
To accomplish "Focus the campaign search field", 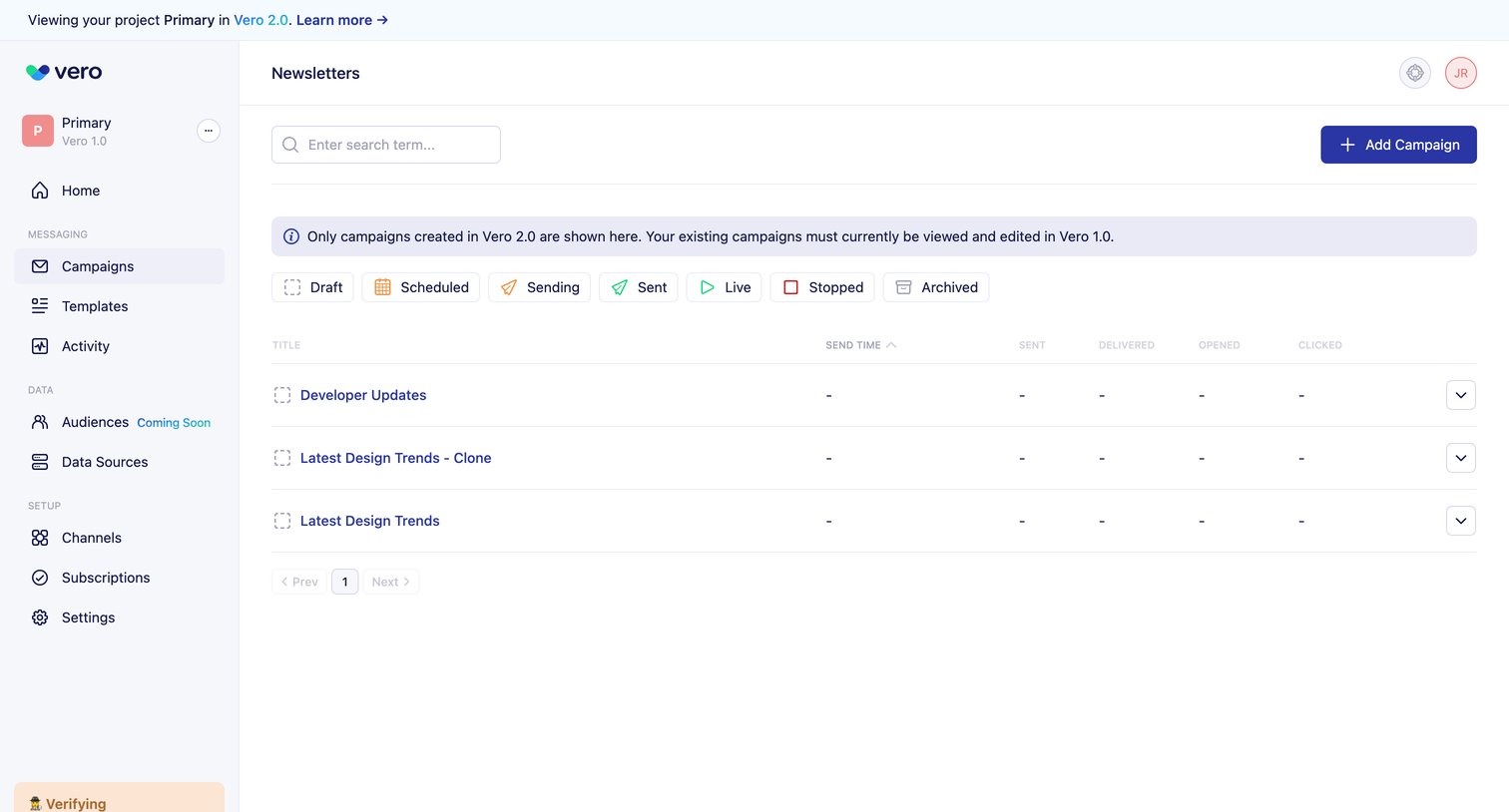I will pos(386,145).
